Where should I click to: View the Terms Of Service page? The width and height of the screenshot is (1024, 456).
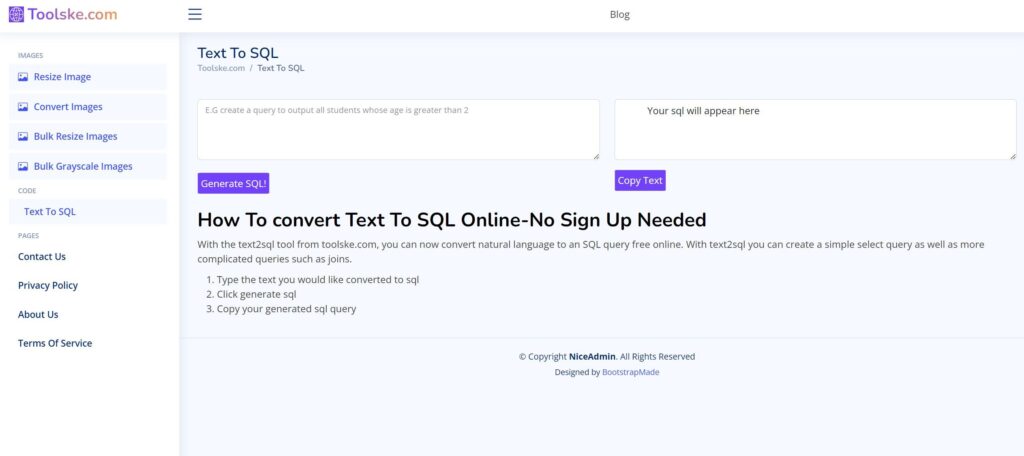click(x=55, y=344)
